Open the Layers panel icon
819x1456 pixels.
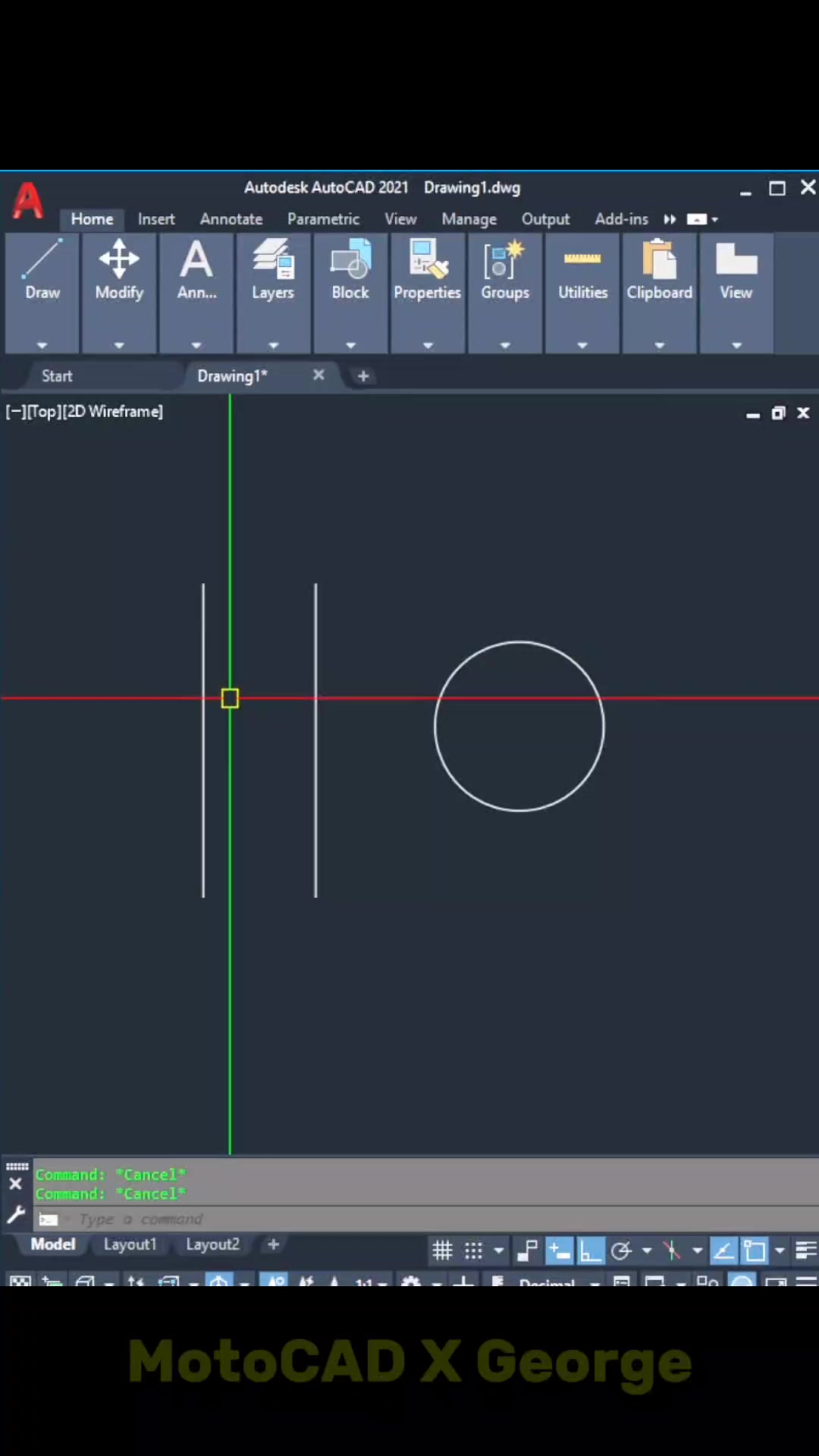click(273, 259)
